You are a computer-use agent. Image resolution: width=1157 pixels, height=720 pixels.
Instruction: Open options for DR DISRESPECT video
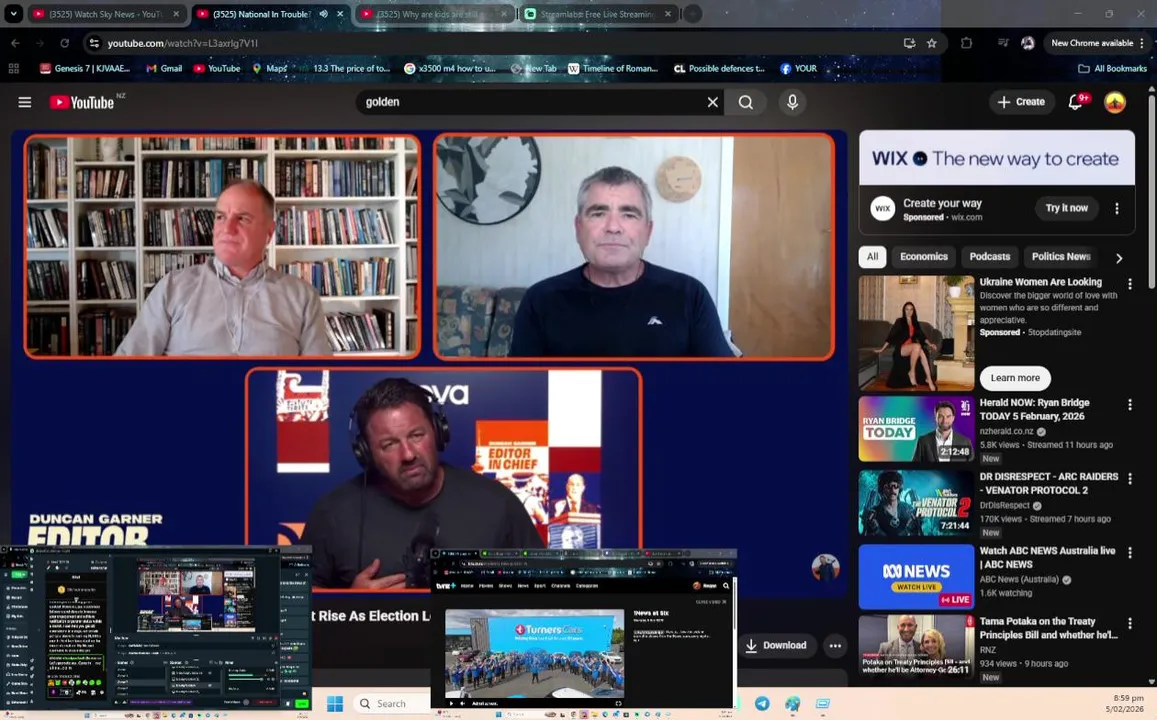click(1129, 479)
